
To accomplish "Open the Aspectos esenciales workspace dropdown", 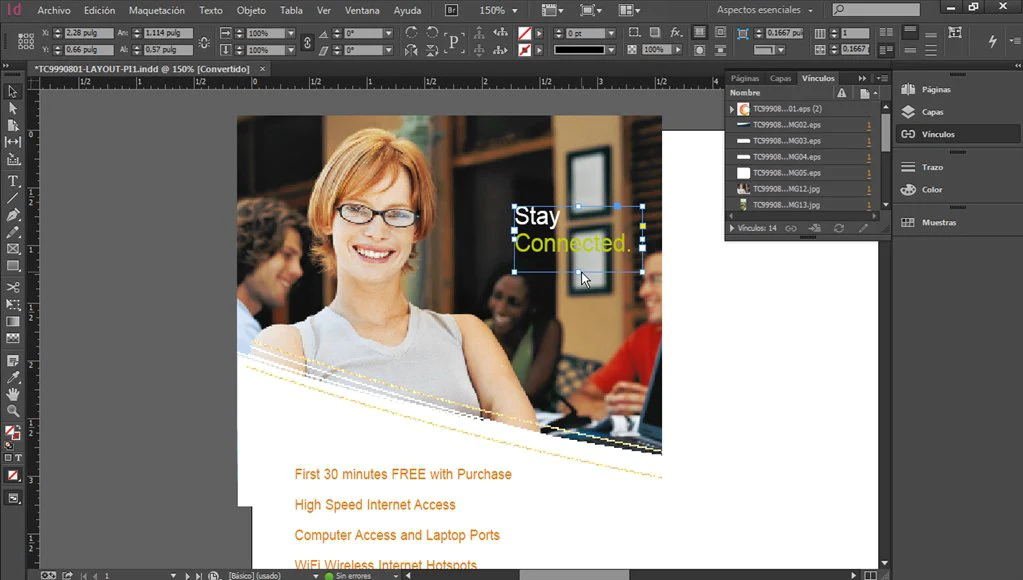I will click(x=765, y=10).
